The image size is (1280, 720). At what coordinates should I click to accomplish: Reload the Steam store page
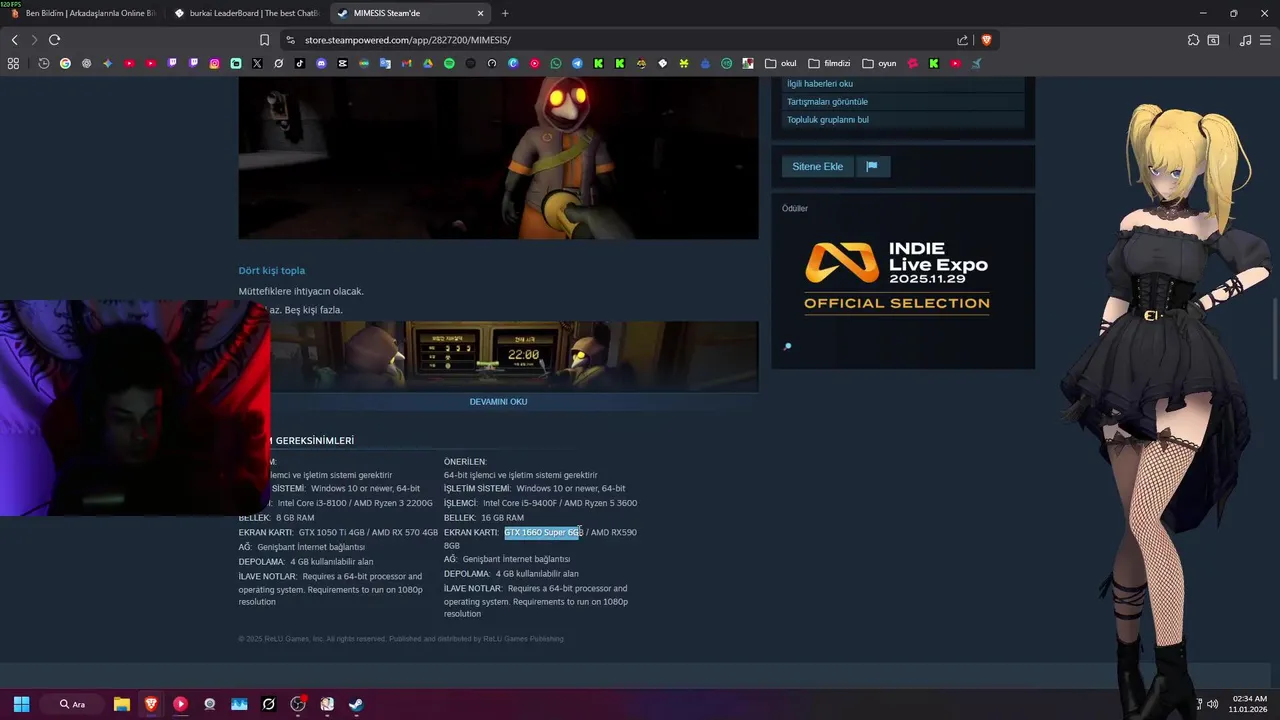(54, 40)
